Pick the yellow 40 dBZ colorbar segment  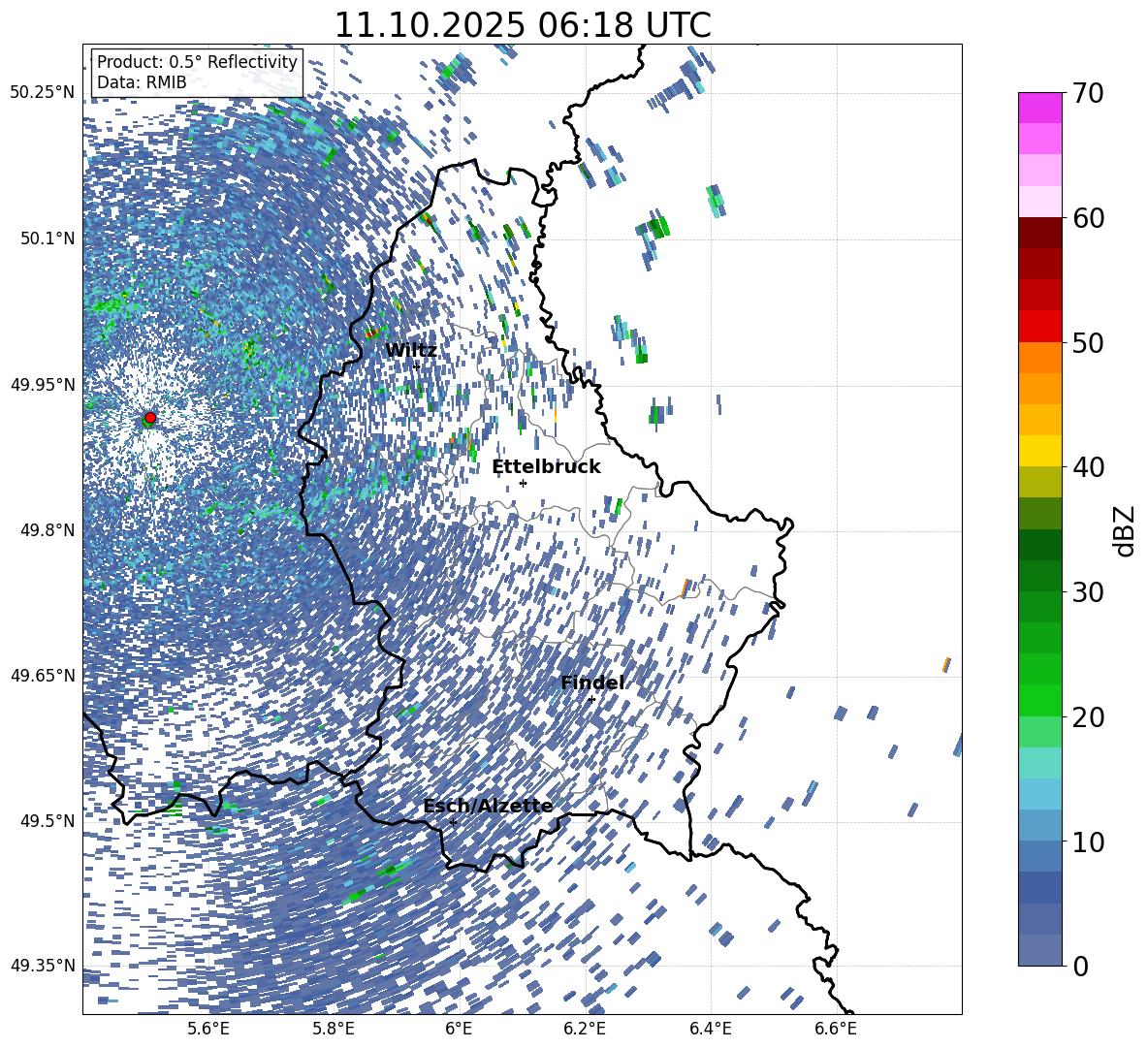(1040, 451)
